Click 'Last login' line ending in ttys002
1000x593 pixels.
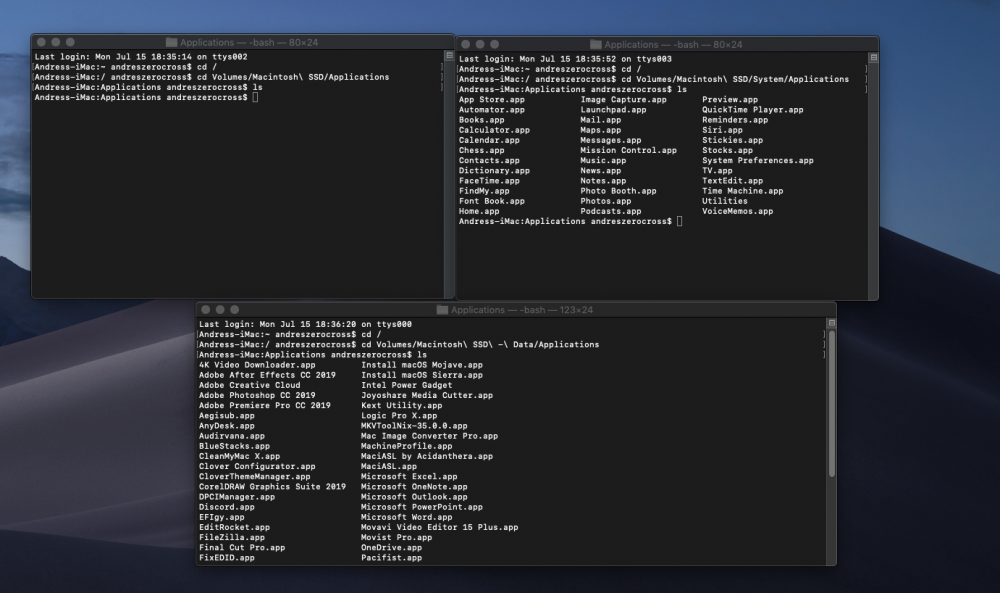pos(141,57)
